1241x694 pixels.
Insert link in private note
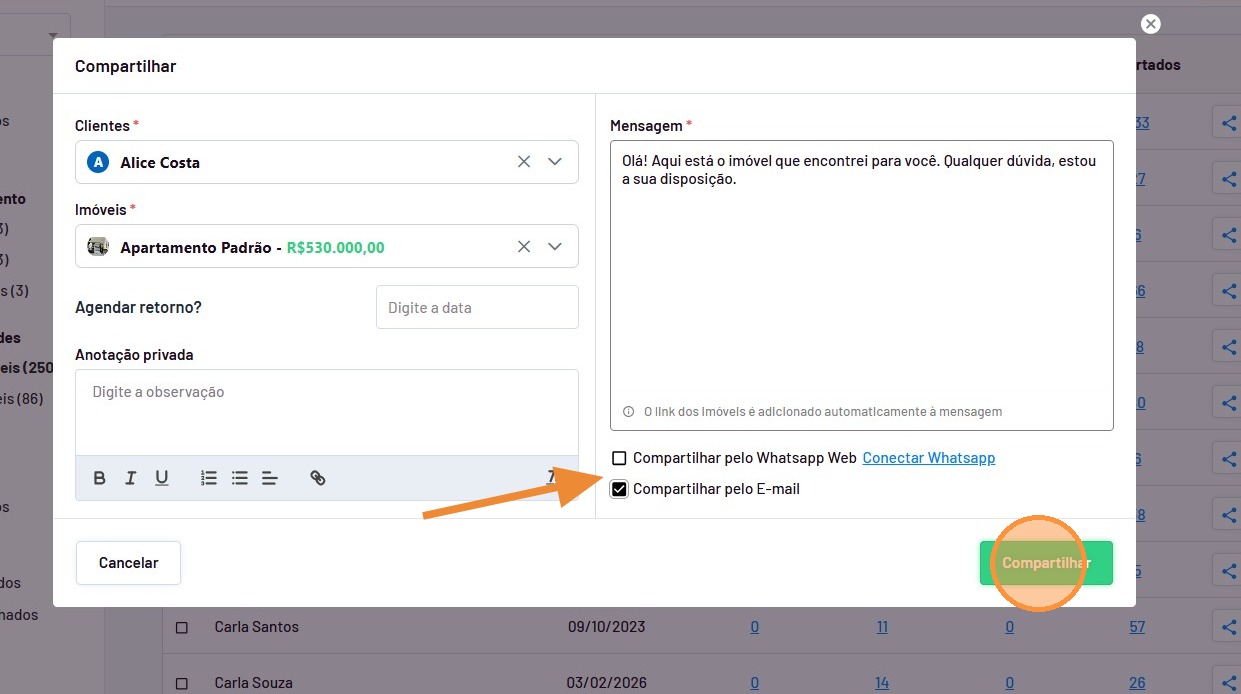tap(318, 478)
